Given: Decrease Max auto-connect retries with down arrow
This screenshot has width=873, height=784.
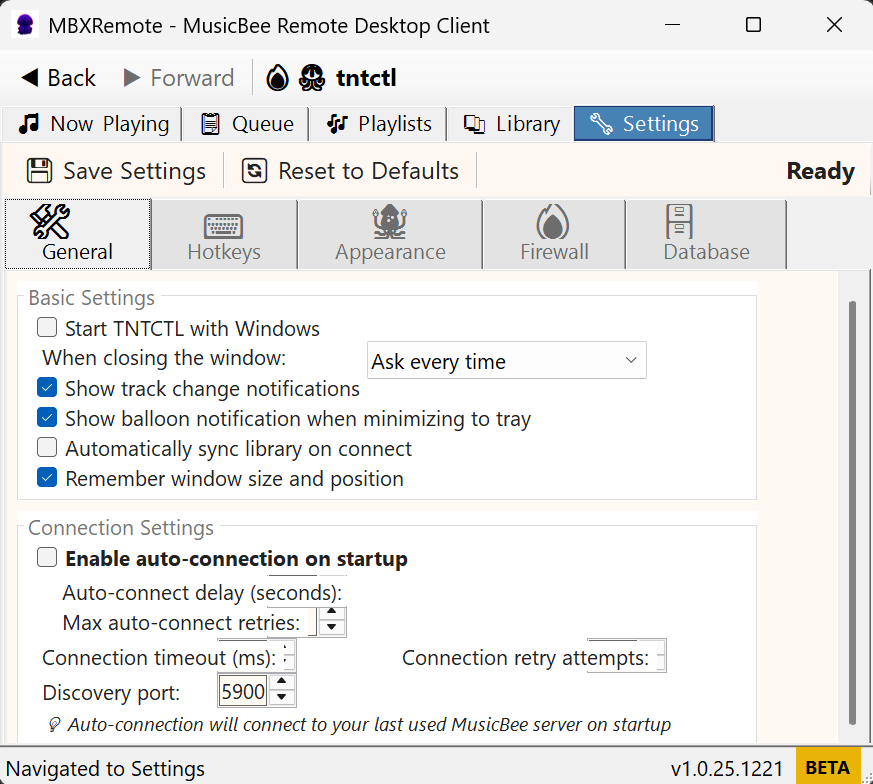Looking at the screenshot, I should [x=333, y=629].
